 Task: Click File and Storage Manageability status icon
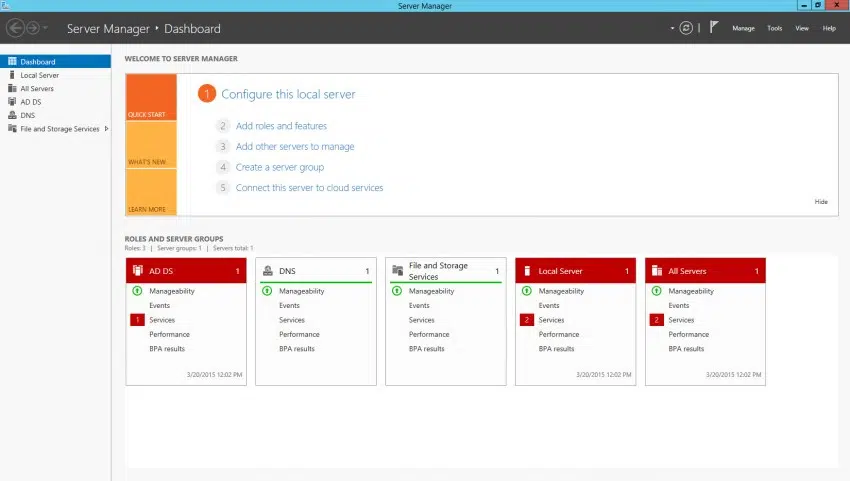pos(397,291)
